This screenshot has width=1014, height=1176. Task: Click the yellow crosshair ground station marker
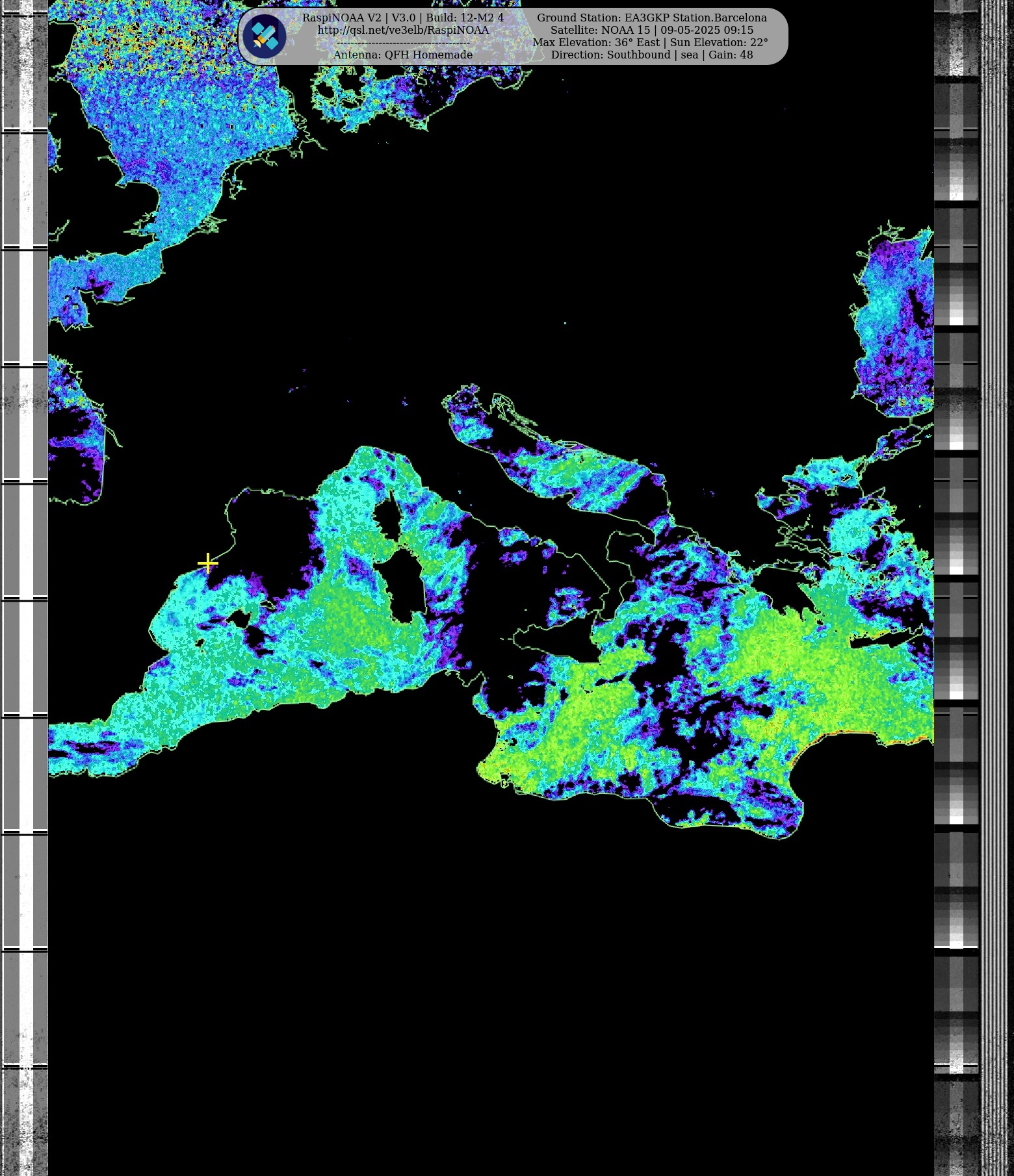click(x=207, y=563)
